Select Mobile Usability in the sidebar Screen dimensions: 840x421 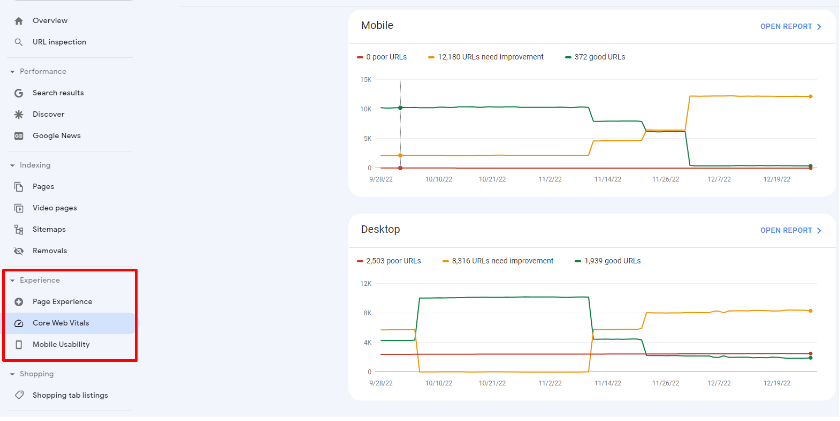click(x=60, y=344)
